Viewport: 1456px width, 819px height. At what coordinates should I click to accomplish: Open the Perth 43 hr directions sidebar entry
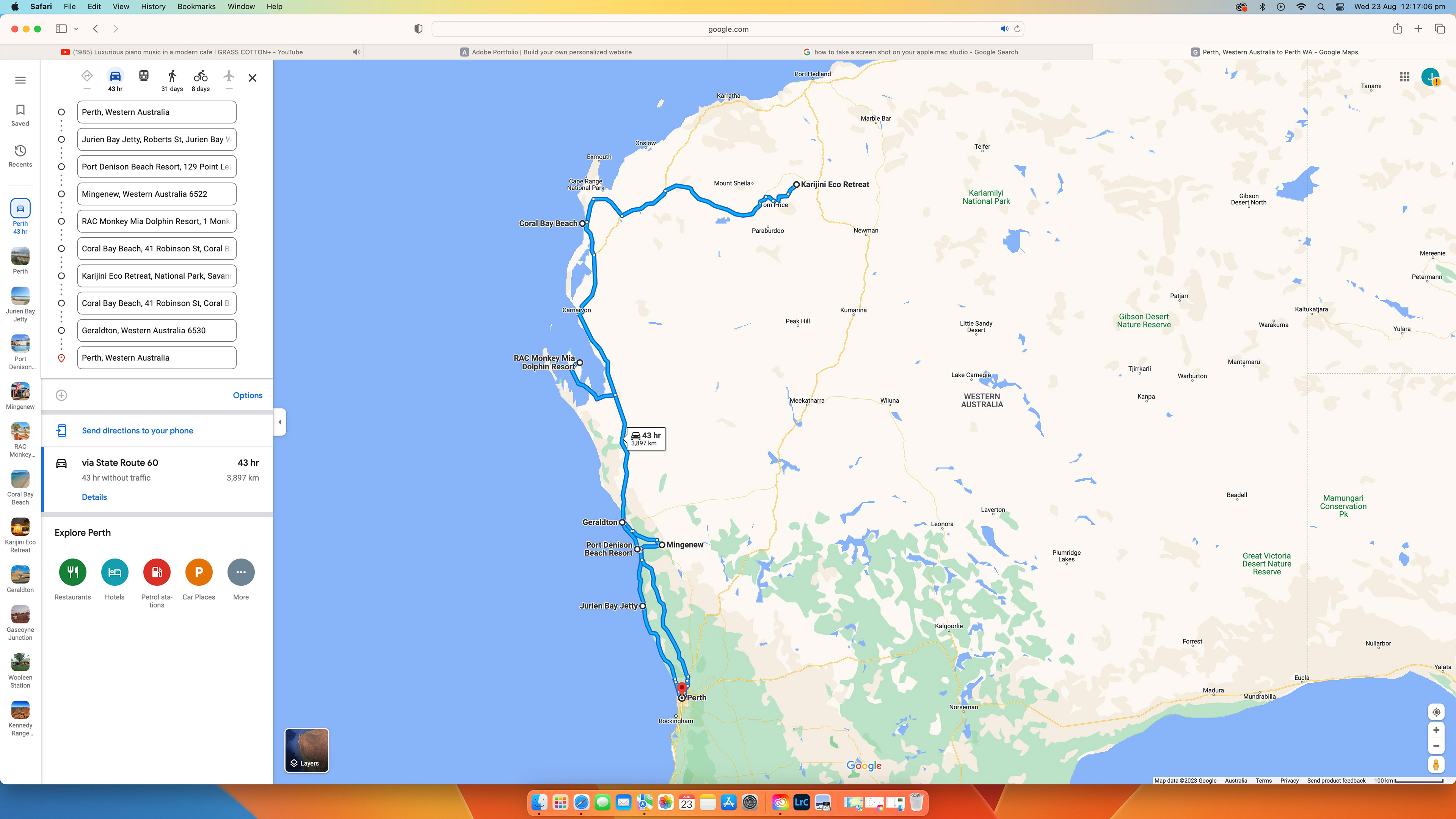point(20,217)
